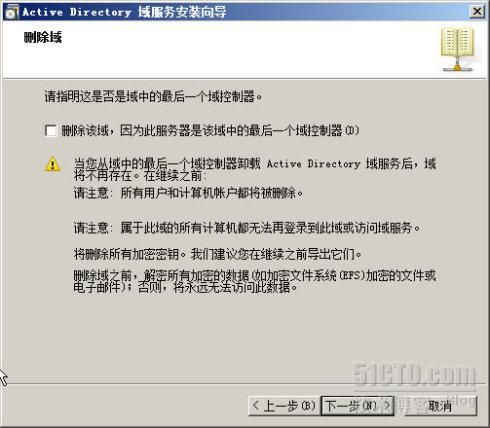
Task: Click warning text 当您从域中的最后一个域控制器卸载
Action: coord(167,163)
